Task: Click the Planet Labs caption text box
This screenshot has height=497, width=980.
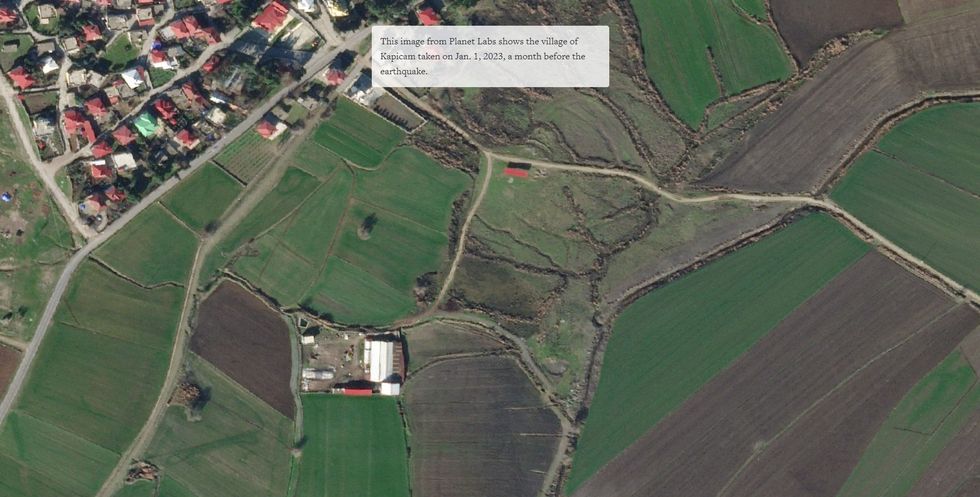Action: pyautogui.click(x=491, y=56)
